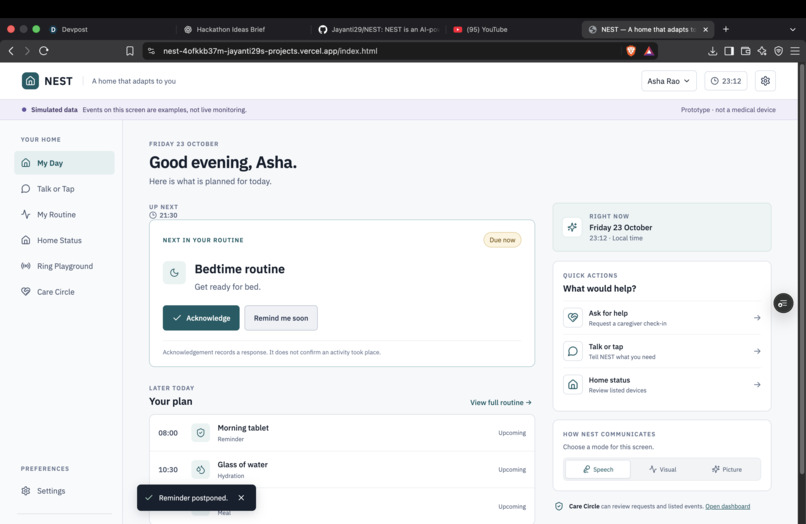Image resolution: width=806 pixels, height=524 pixels.
Task: Click the page vertical scrollbar
Action: [802, 267]
